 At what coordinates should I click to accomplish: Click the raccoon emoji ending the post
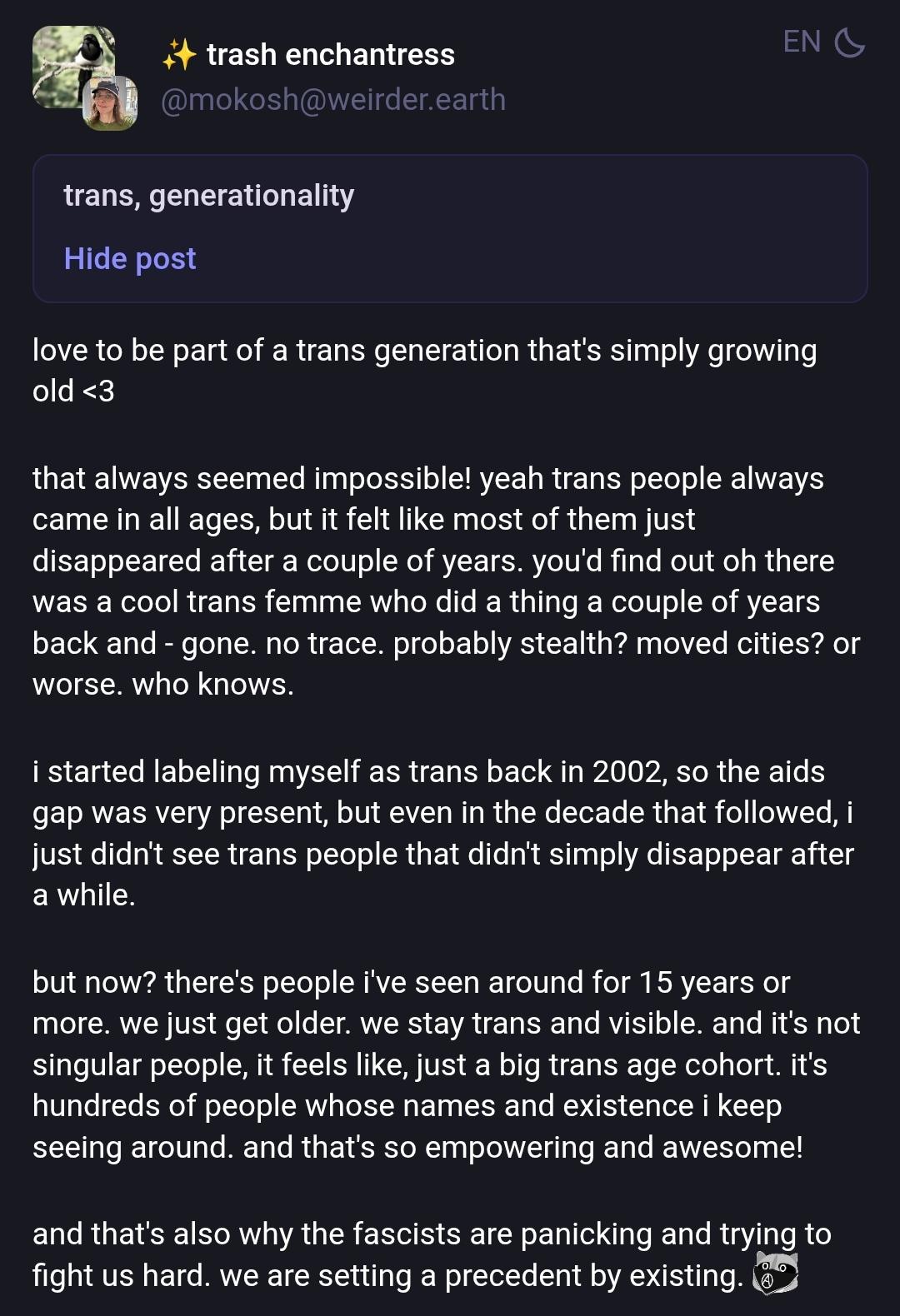point(775,1274)
